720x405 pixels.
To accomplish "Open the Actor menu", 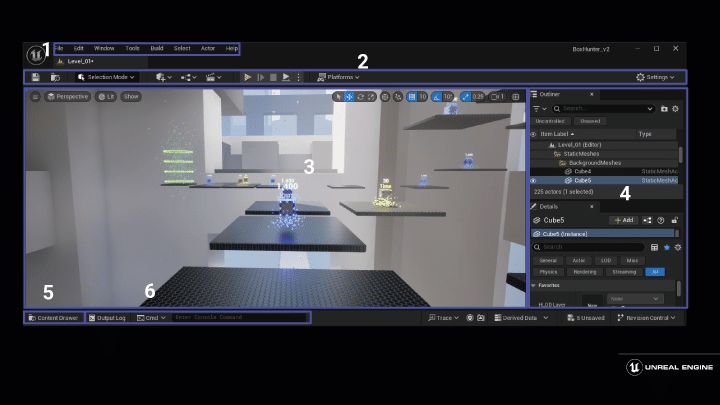I will 208,48.
